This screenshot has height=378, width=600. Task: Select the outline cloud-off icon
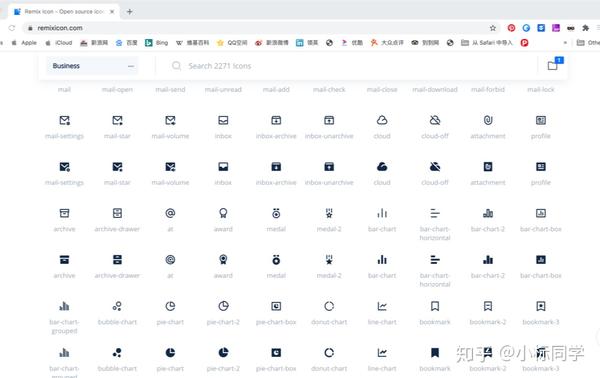coord(435,121)
